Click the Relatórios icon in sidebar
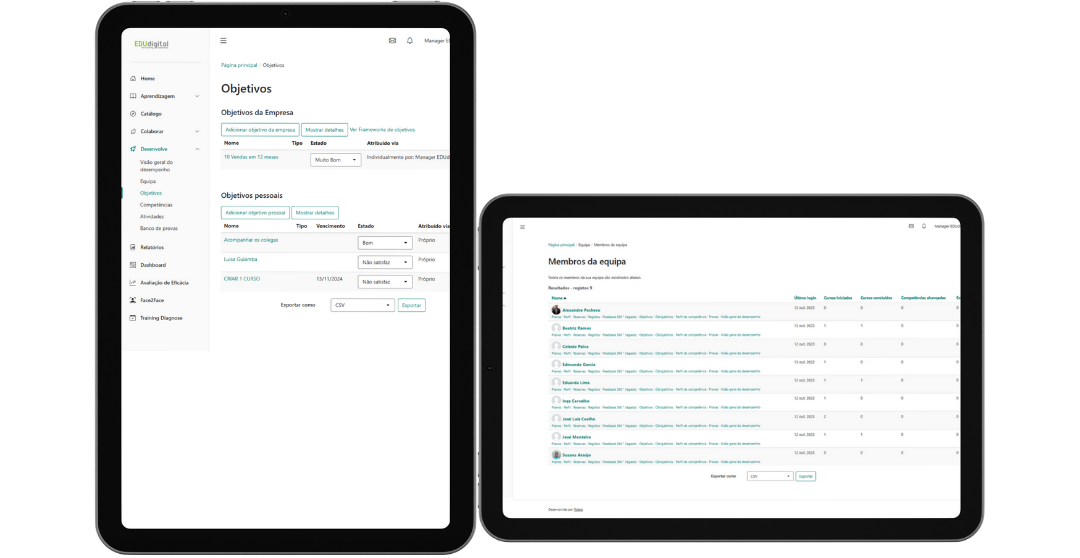Screen dimensions: 1080x558 tap(133, 247)
